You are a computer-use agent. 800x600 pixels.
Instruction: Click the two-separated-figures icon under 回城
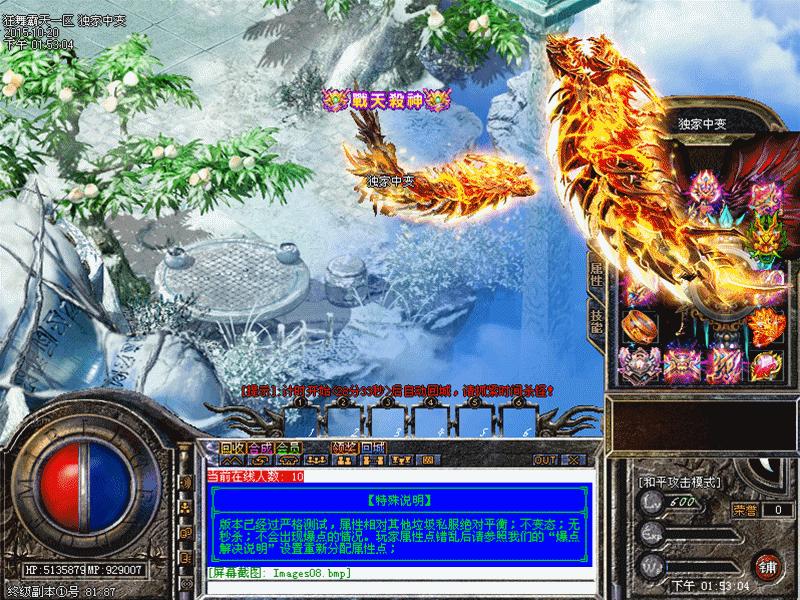[x=372, y=460]
